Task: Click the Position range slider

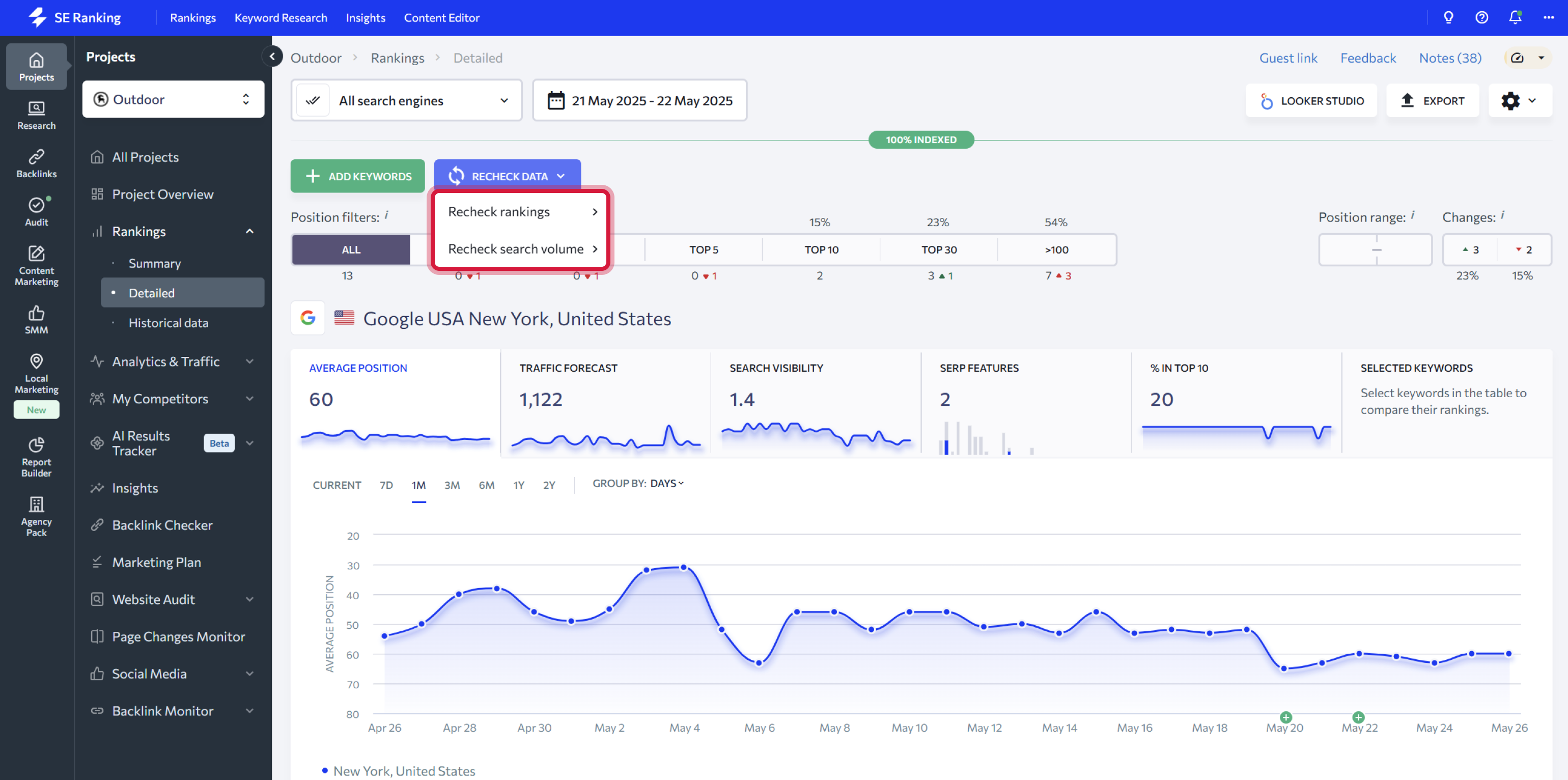Action: [x=1375, y=249]
